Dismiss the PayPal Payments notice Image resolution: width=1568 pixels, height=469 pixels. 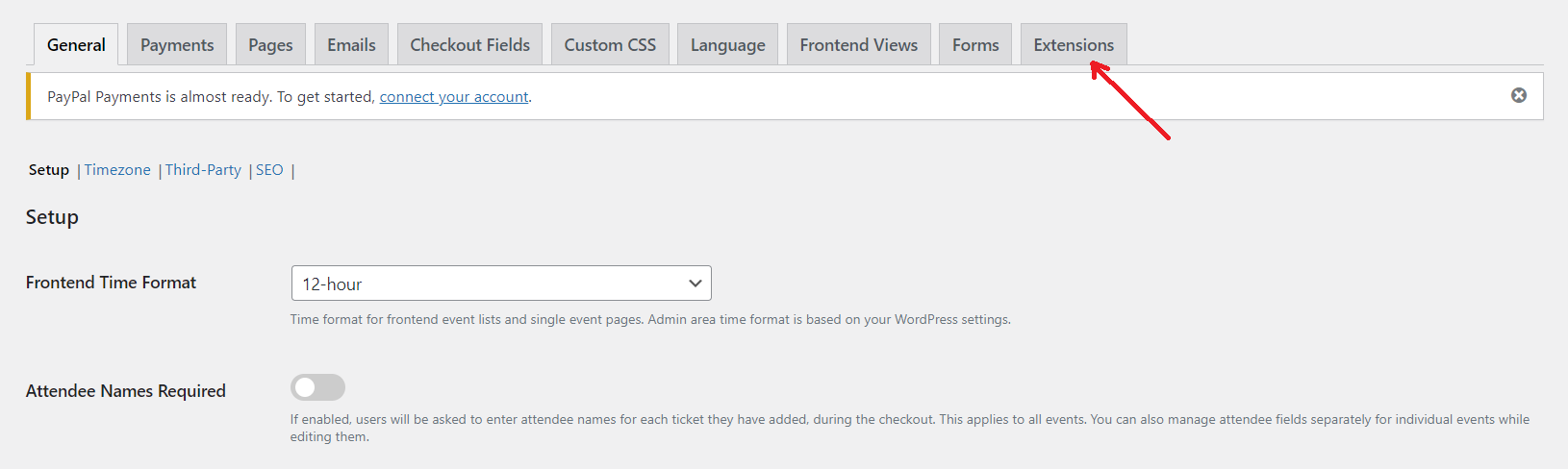point(1518,95)
